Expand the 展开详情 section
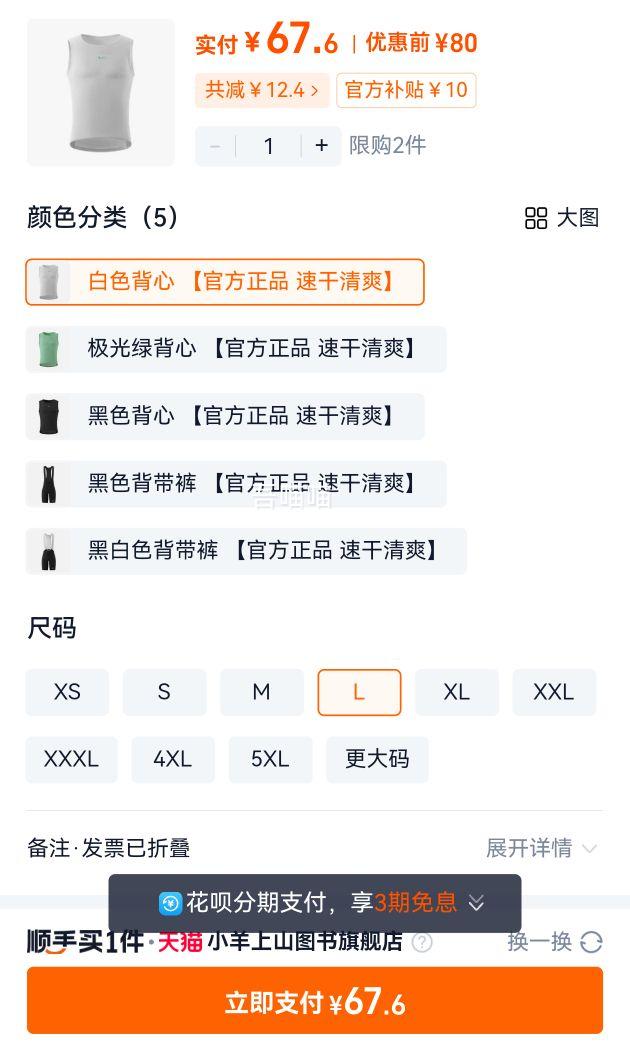Screen dimensions: 630x1059 click(x=542, y=848)
